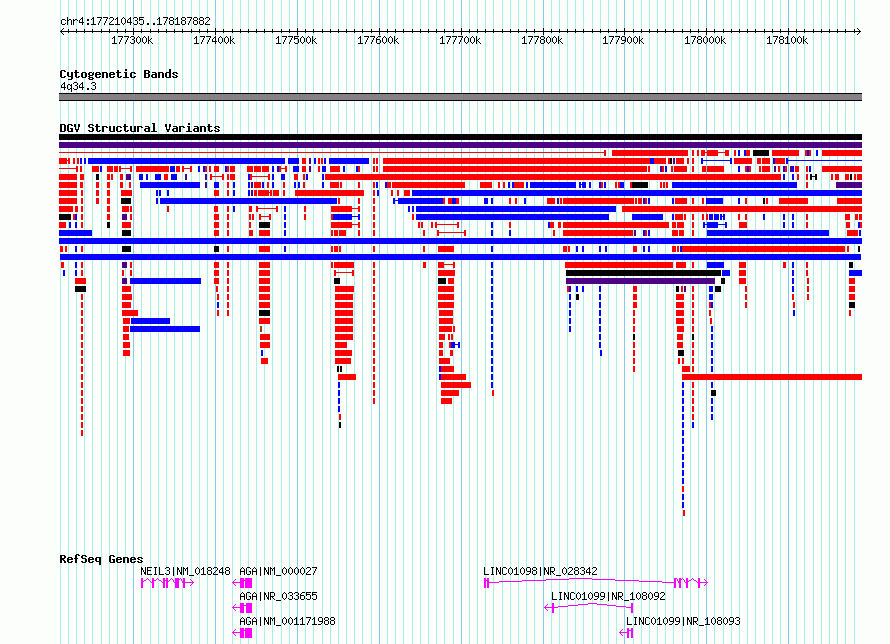The height and width of the screenshot is (644, 890).
Task: Click the 177700k ruler label
Action: [460, 40]
